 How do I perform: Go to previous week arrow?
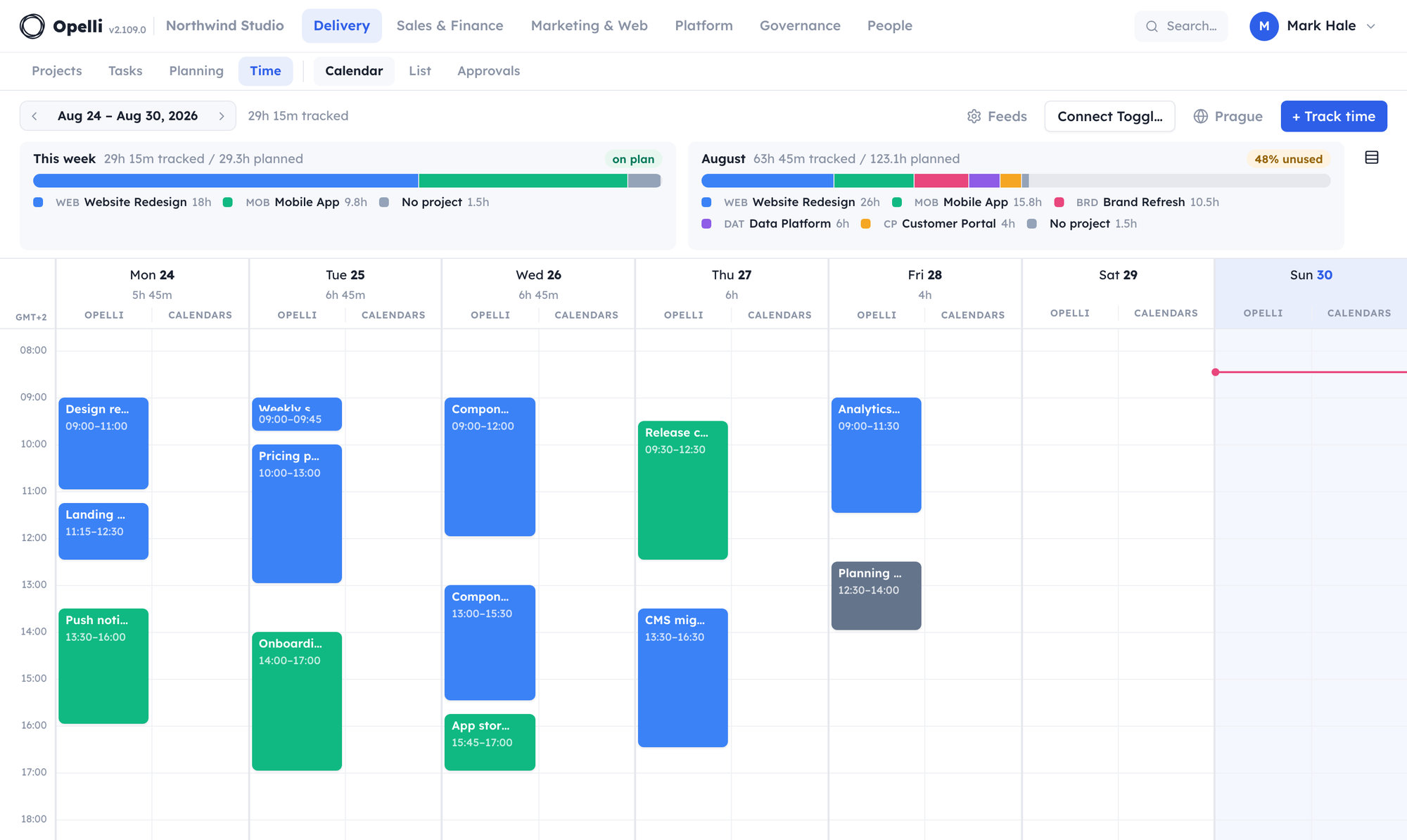pyautogui.click(x=34, y=116)
